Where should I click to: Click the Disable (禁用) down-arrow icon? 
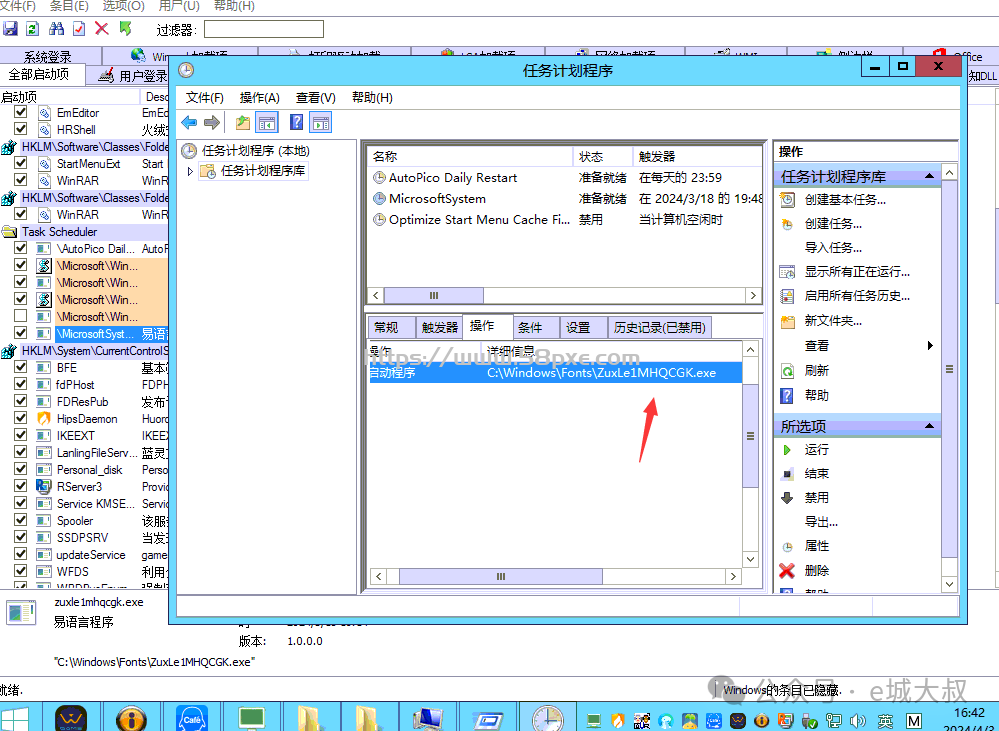tap(787, 498)
